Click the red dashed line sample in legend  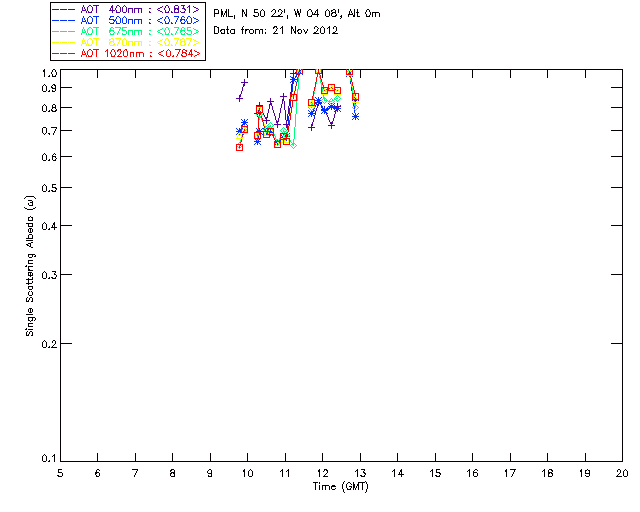click(64, 53)
